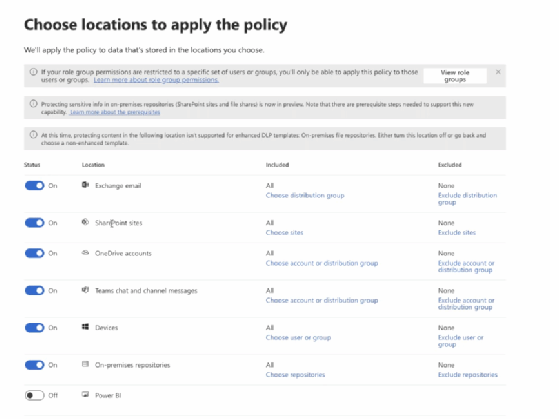
Task: Click the Devices label
Action: pyautogui.click(x=106, y=328)
